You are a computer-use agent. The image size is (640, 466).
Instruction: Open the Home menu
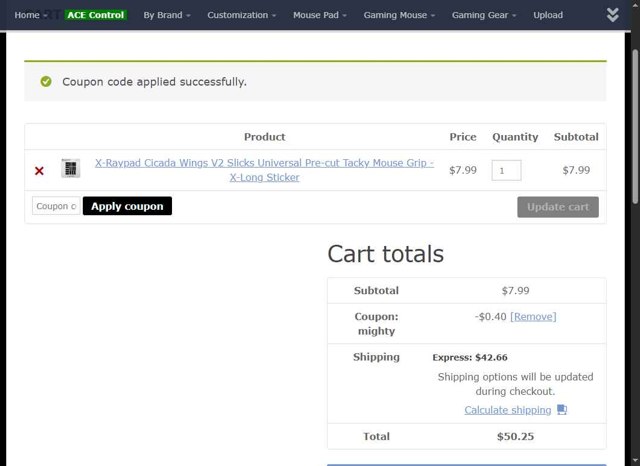coord(27,15)
